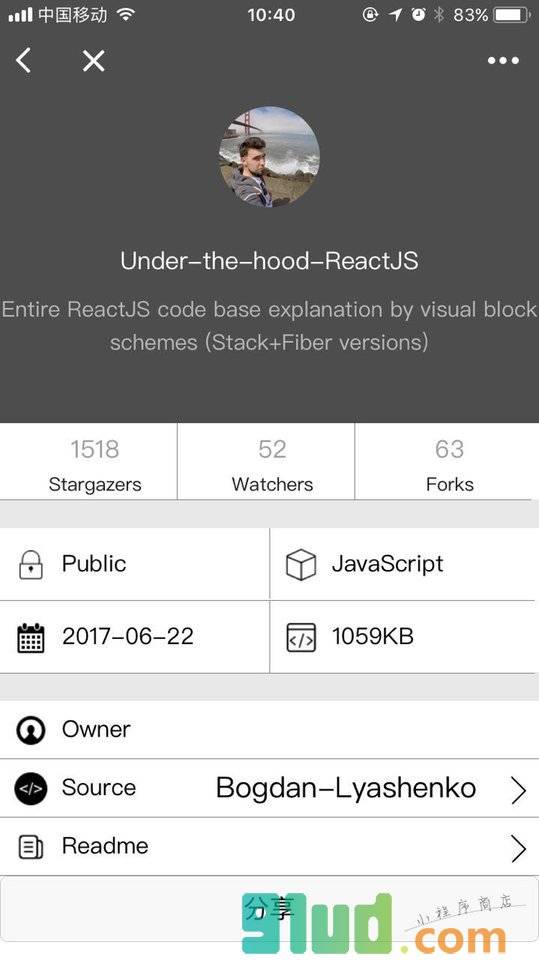Screen dimensions: 539x960
Task: Tap the 分享 share button
Action: point(270,909)
